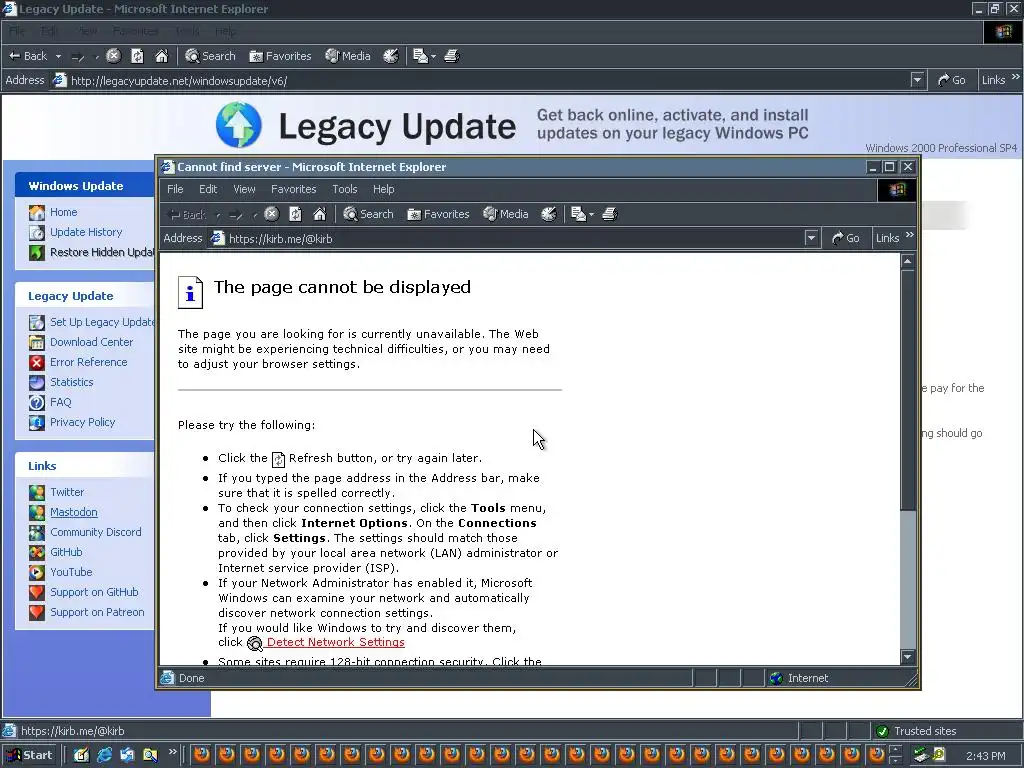Viewport: 1024px width, 768px height.
Task: Click the Home icon in the Legacy Update window toolbar
Action: pos(161,56)
